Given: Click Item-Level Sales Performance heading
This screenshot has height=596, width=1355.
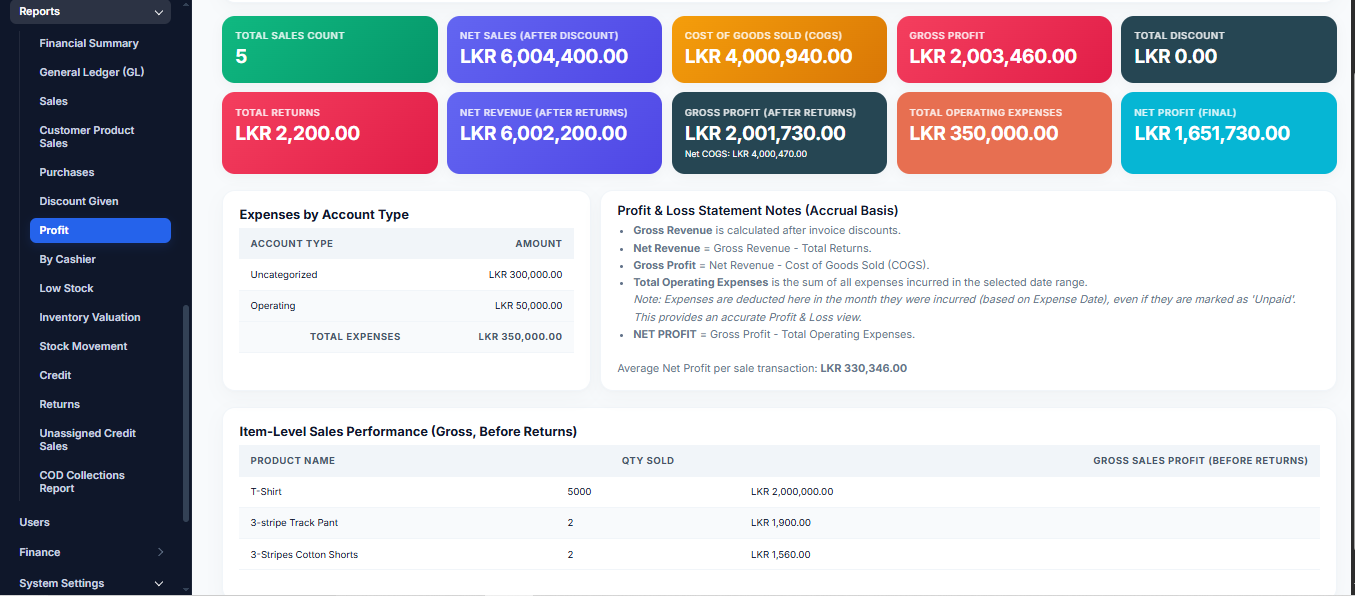Looking at the screenshot, I should pyautogui.click(x=408, y=432).
